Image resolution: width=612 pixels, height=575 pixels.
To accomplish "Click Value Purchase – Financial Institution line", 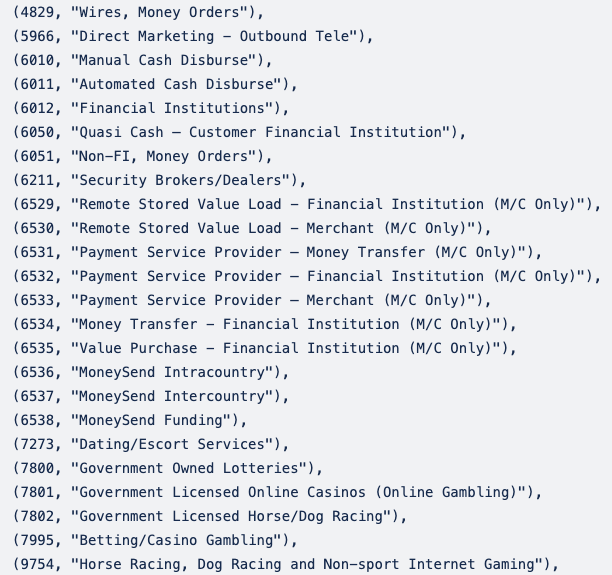I will tap(265, 348).
